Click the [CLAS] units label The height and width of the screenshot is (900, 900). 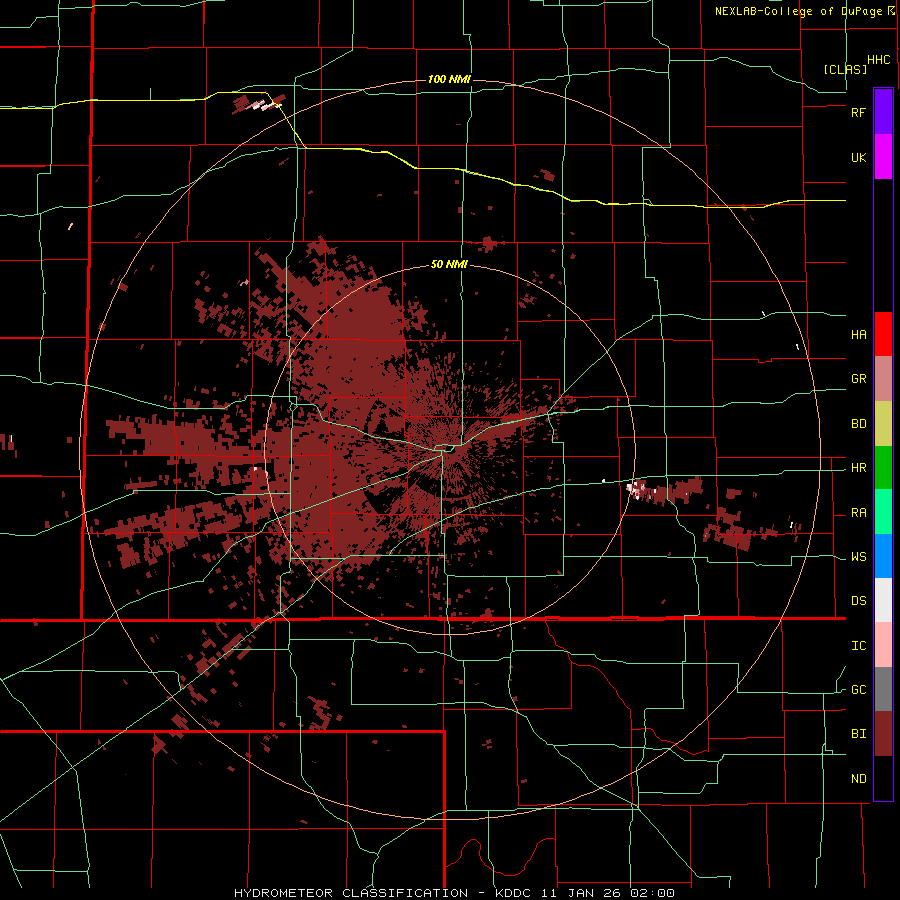[x=845, y=69]
